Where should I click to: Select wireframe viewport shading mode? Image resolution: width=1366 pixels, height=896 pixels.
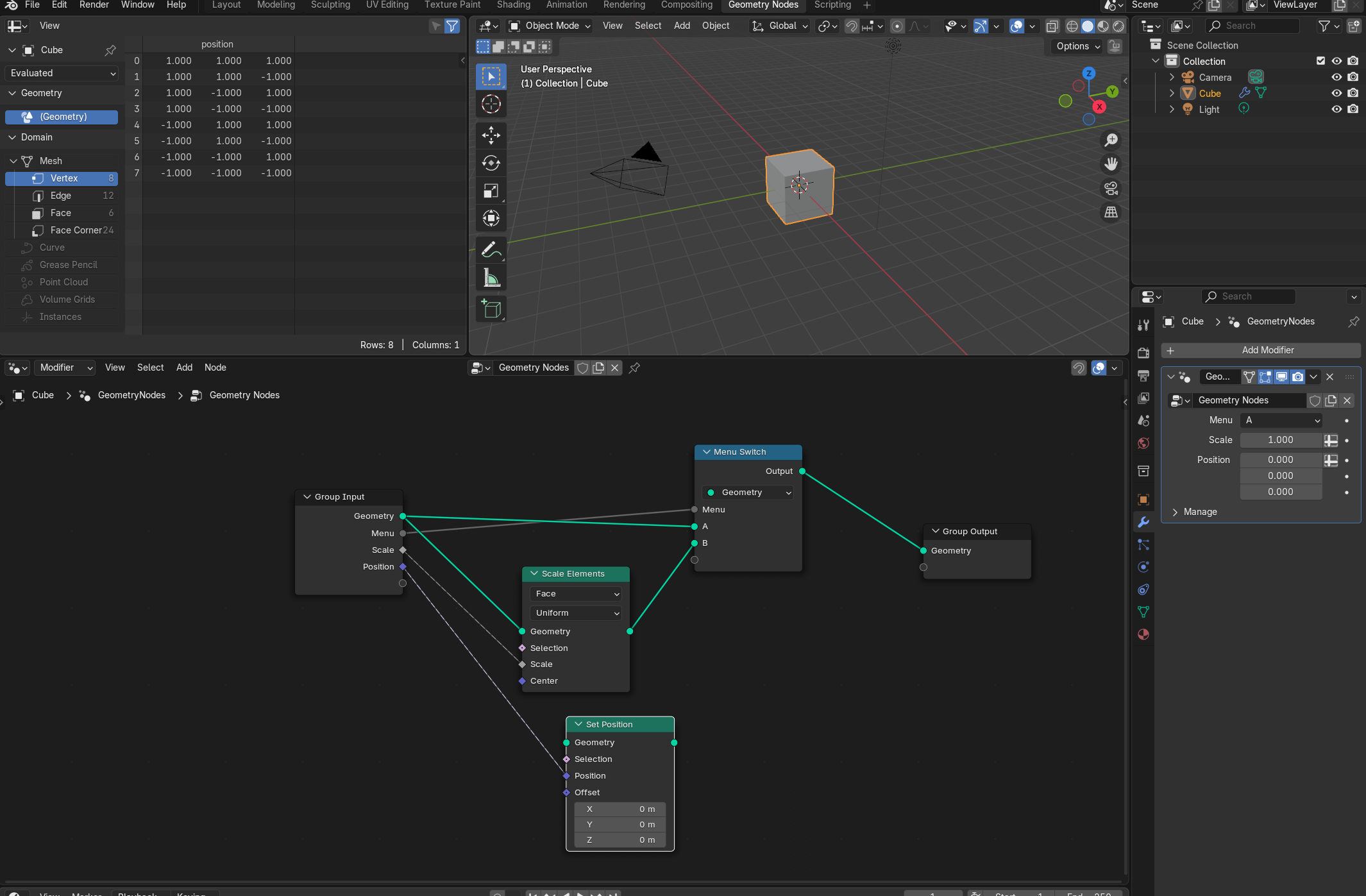(1072, 26)
